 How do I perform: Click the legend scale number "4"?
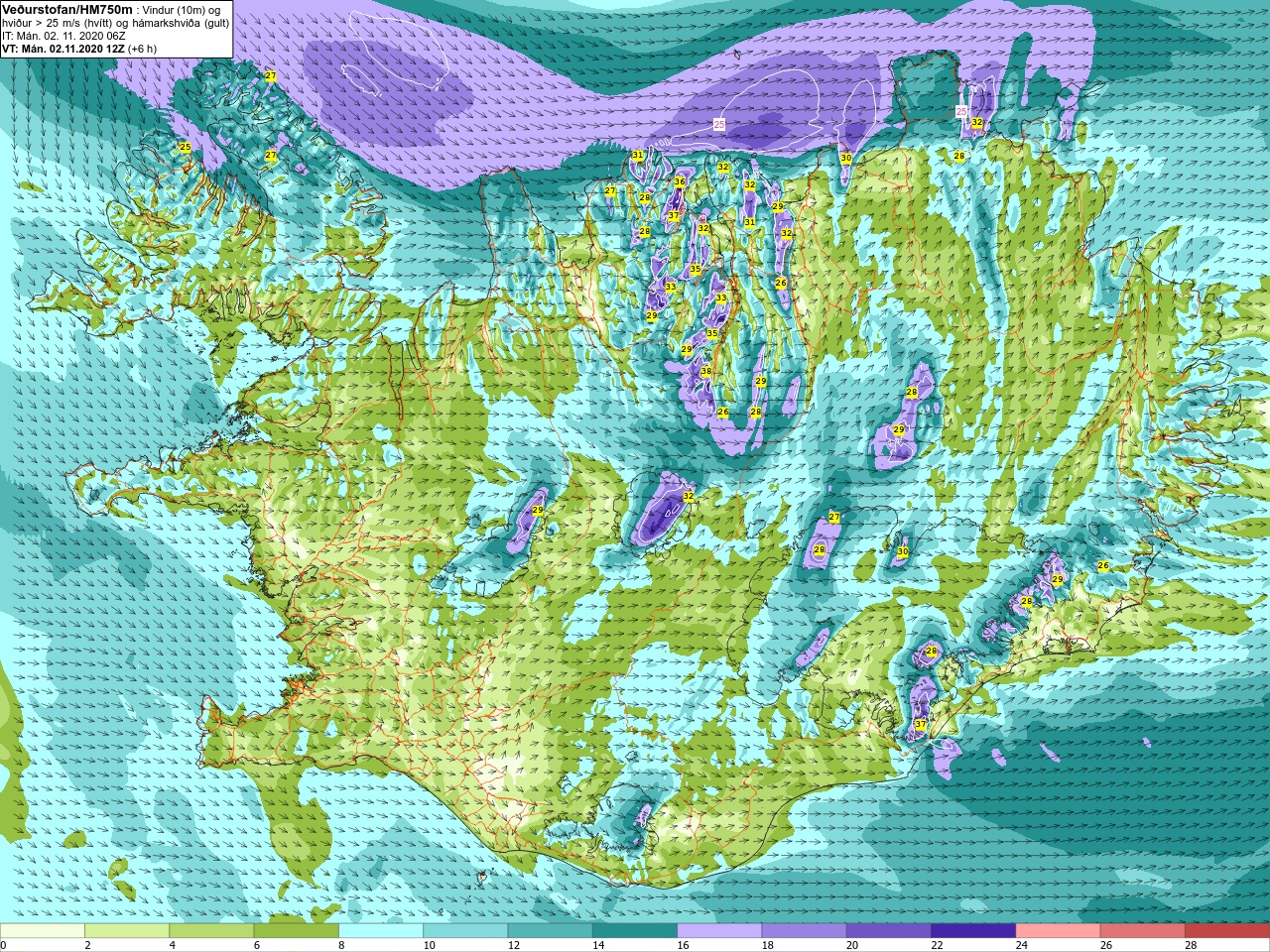click(173, 945)
